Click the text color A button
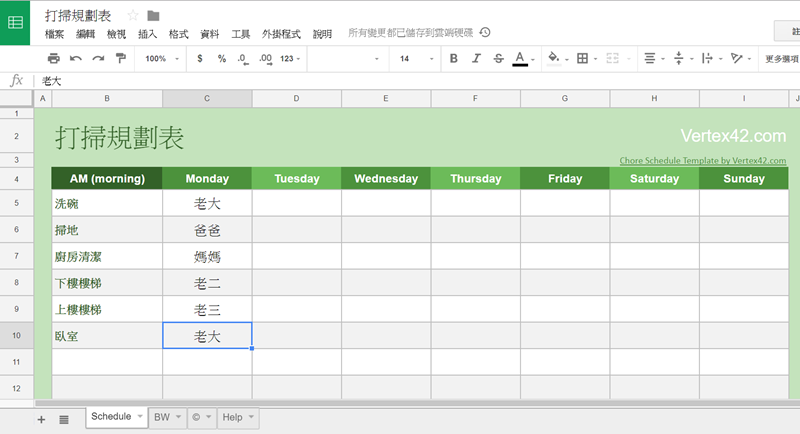Image resolution: width=800 pixels, height=434 pixels. coord(520,59)
